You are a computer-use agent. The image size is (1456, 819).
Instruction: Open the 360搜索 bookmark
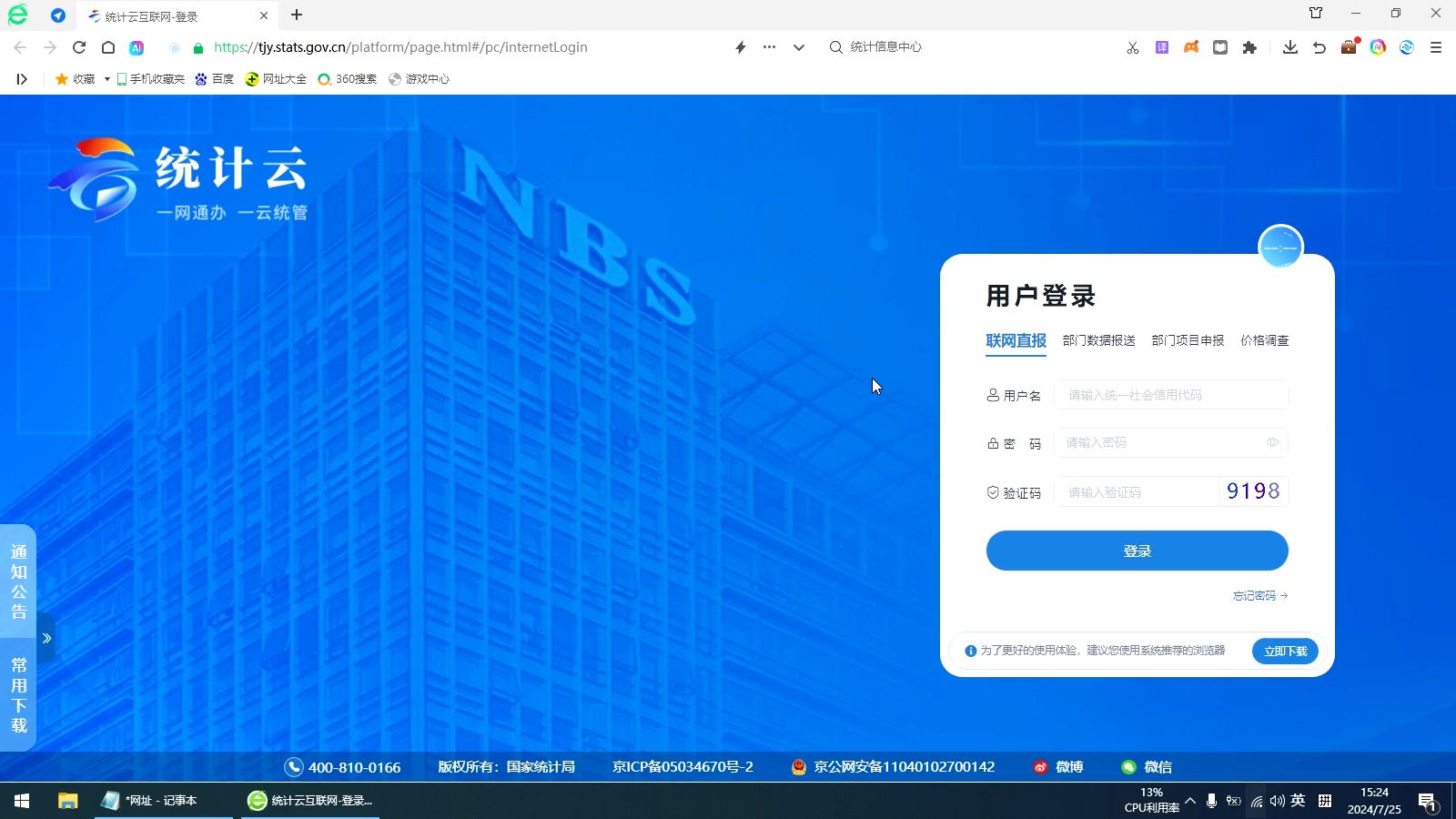point(347,79)
